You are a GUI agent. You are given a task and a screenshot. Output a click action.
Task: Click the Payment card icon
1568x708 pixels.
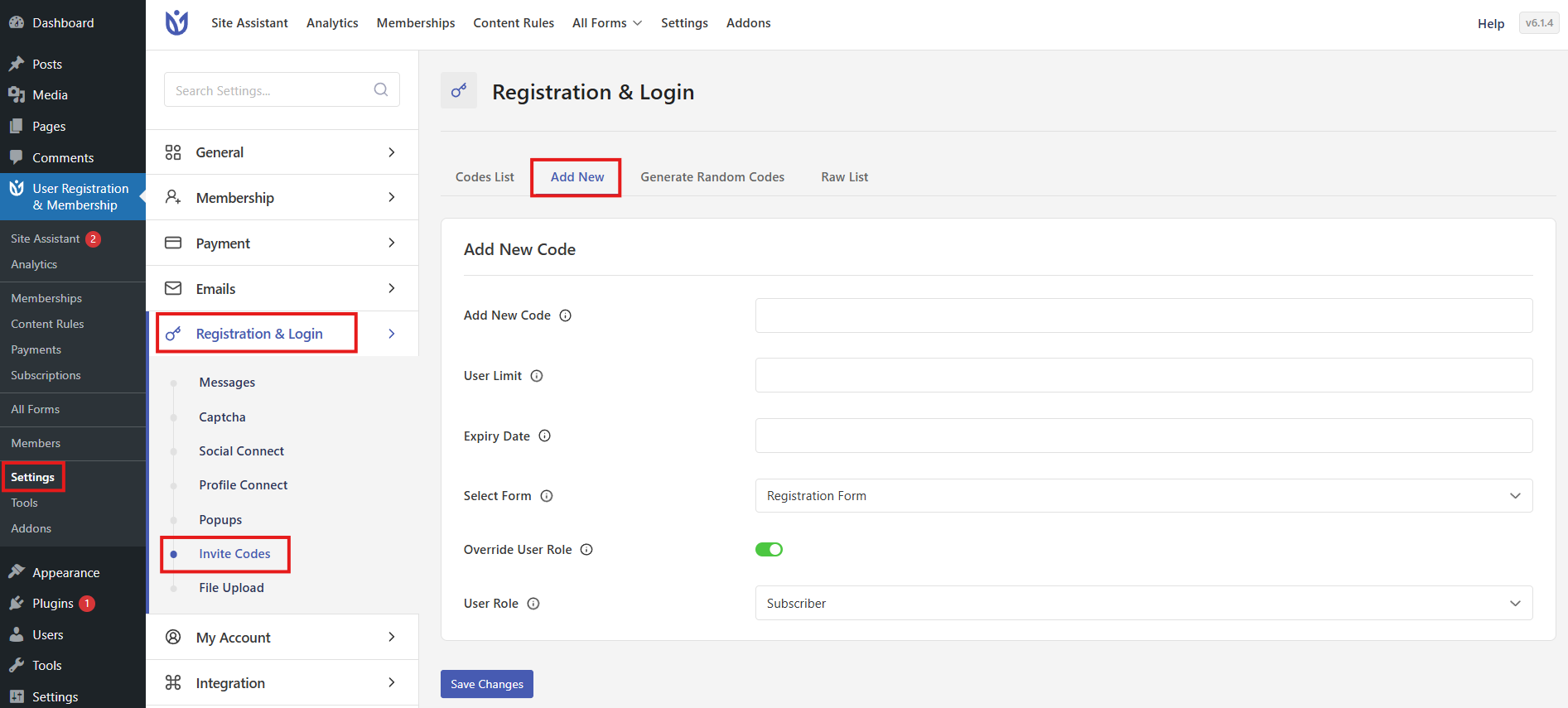pyautogui.click(x=173, y=243)
